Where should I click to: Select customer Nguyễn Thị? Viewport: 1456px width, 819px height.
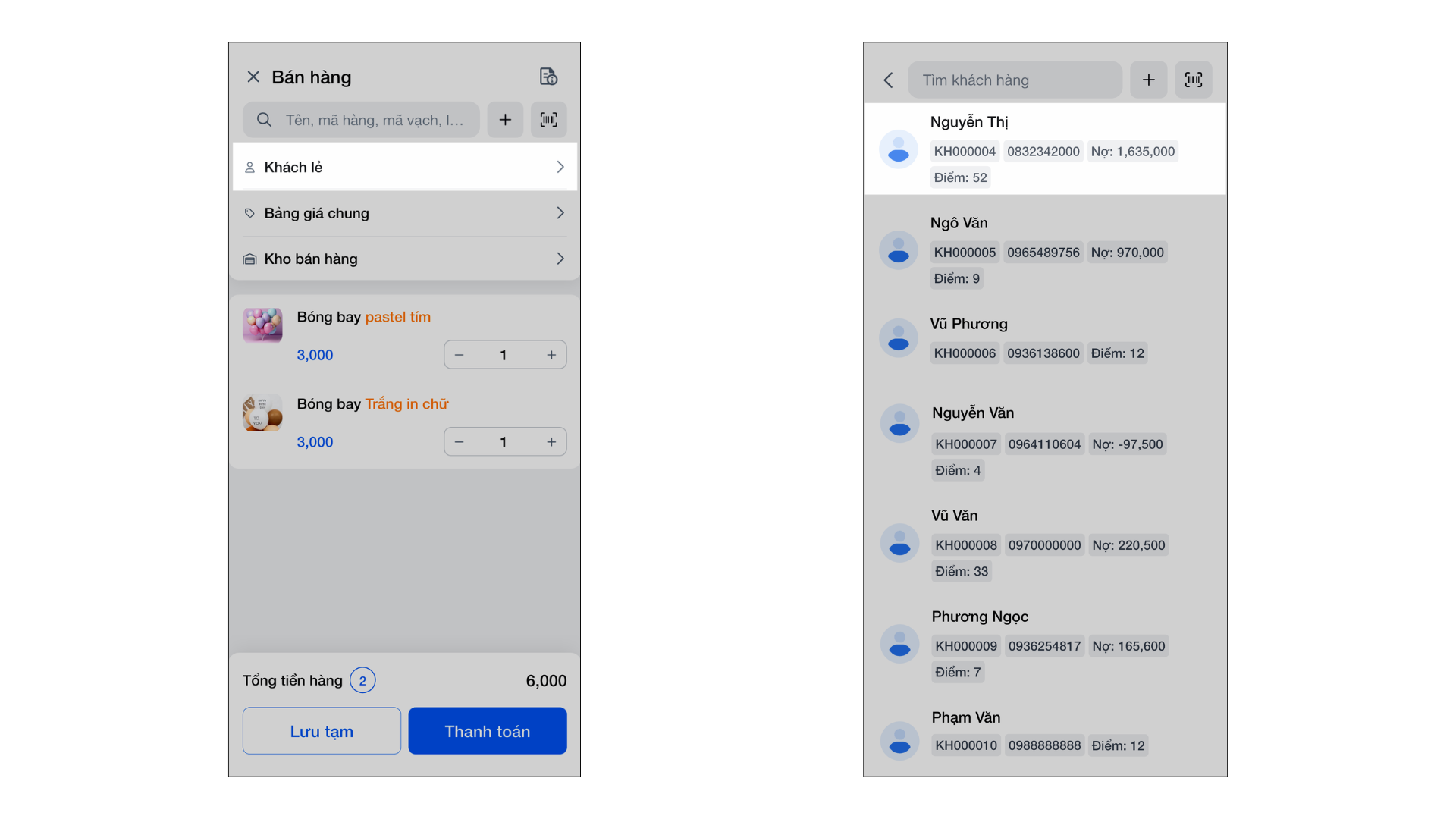(x=1044, y=149)
